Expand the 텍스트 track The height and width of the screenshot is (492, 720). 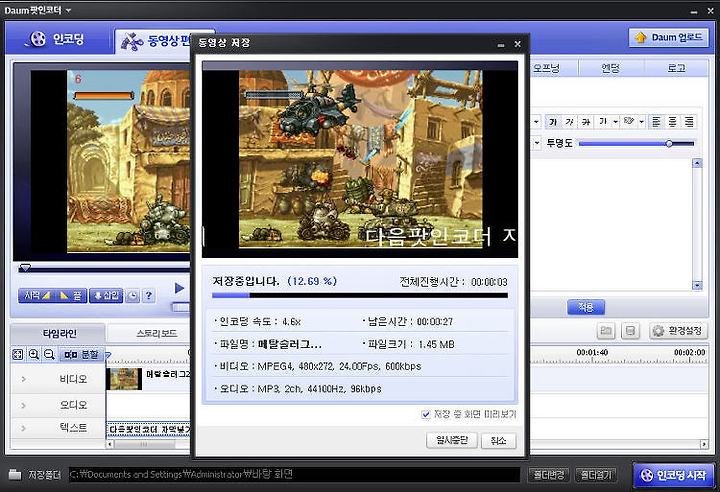pos(24,428)
